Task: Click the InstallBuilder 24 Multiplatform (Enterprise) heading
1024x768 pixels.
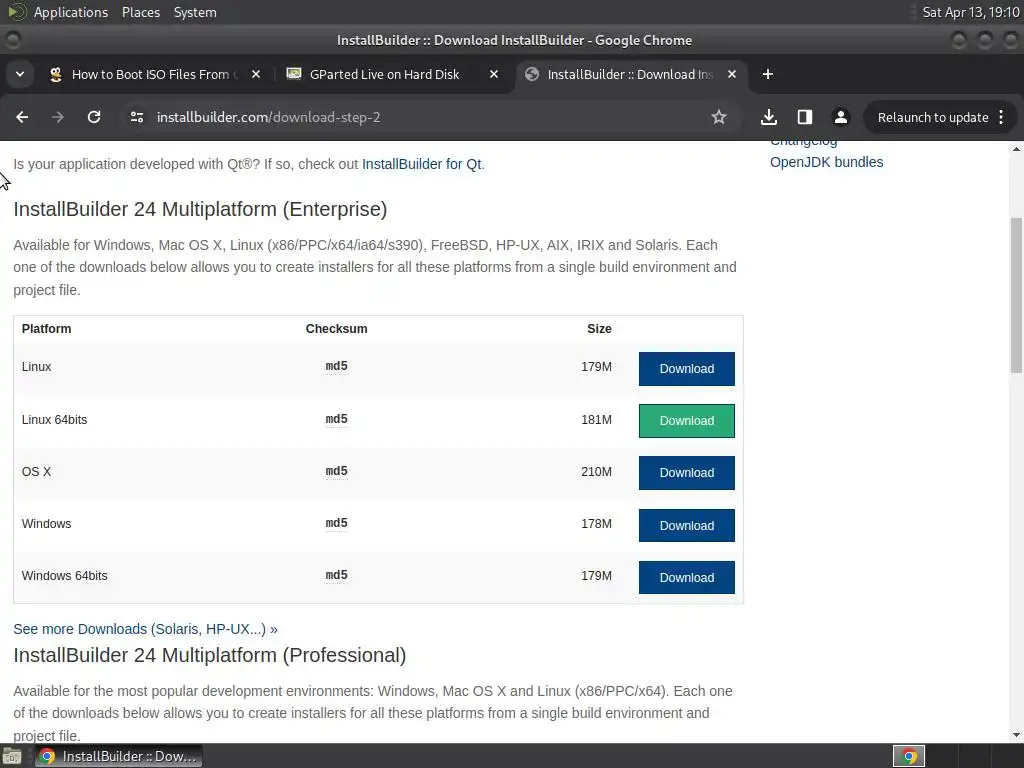Action: point(200,209)
